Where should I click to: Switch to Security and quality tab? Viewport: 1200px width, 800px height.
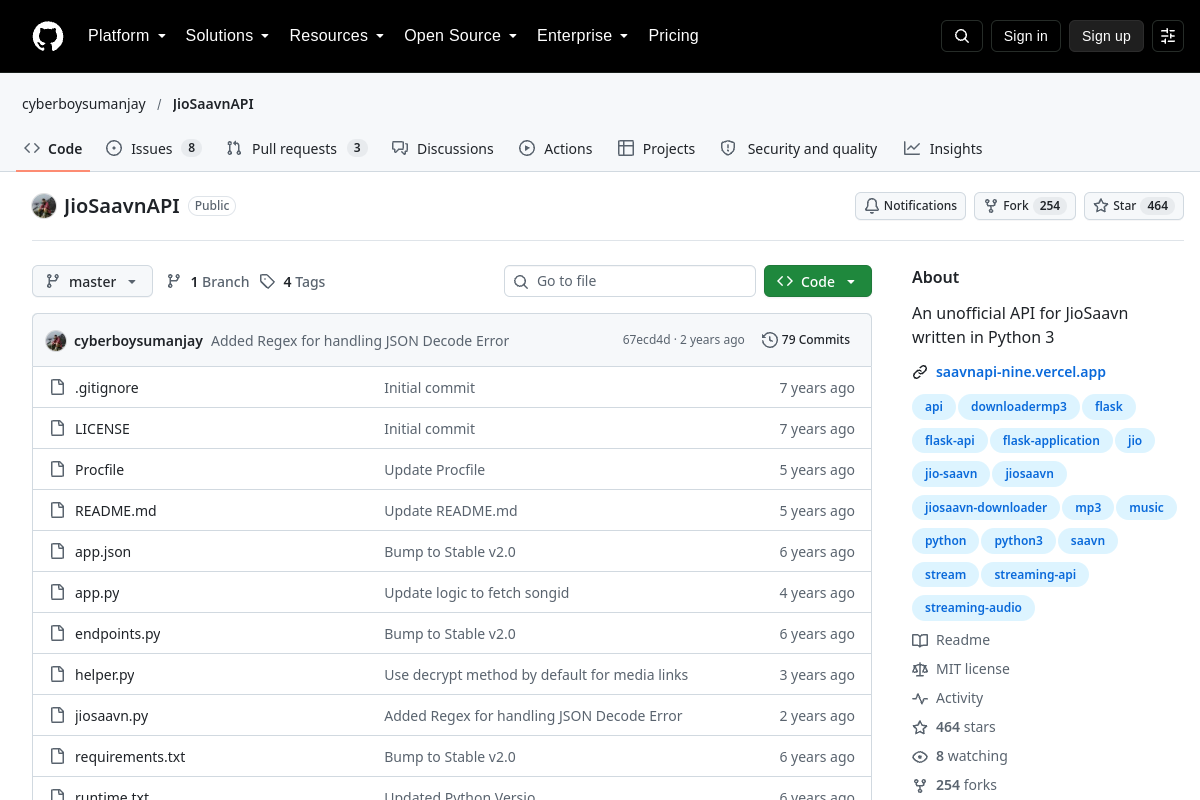(799, 148)
